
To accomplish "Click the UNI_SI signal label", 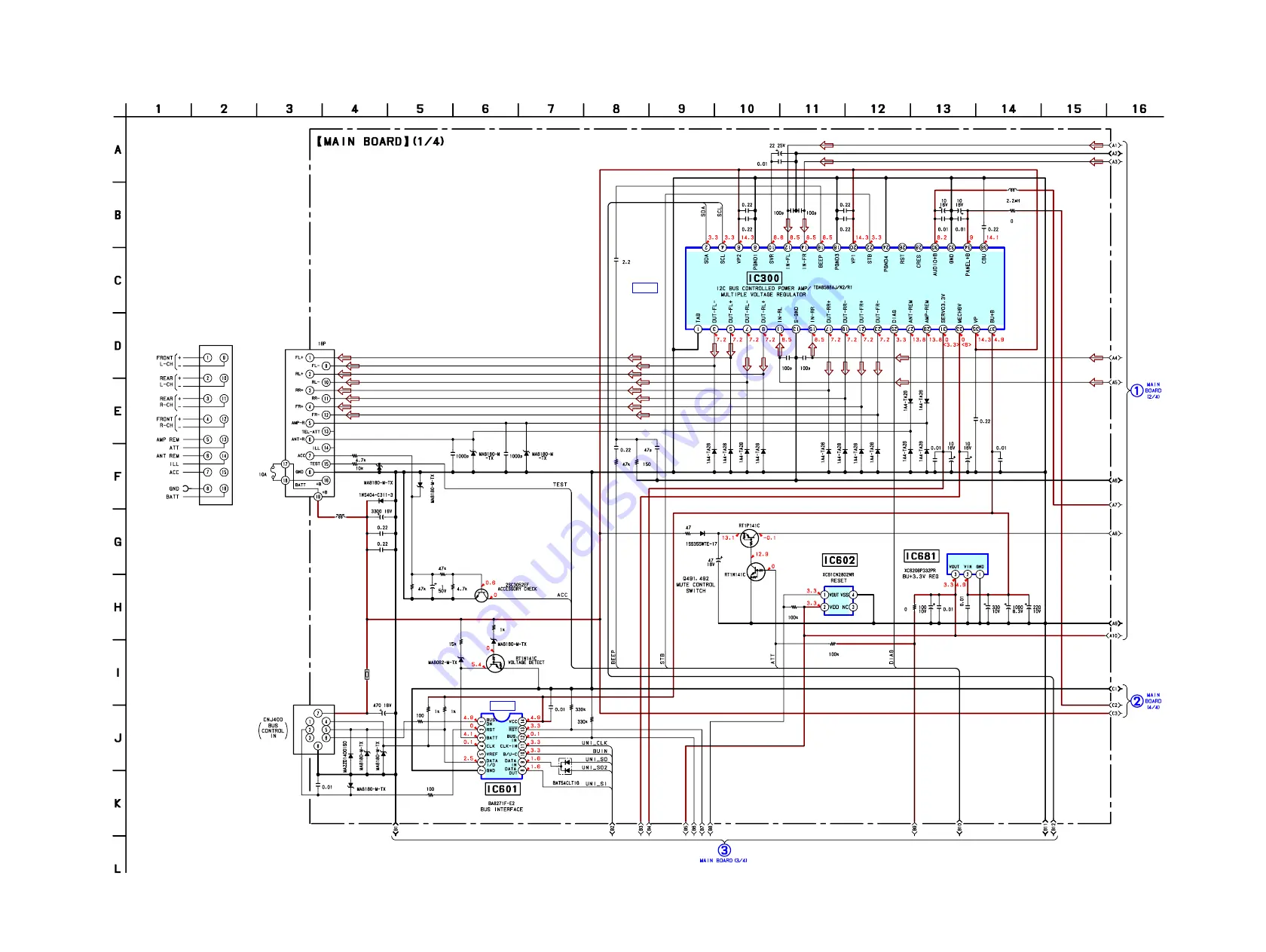I will (596, 784).
